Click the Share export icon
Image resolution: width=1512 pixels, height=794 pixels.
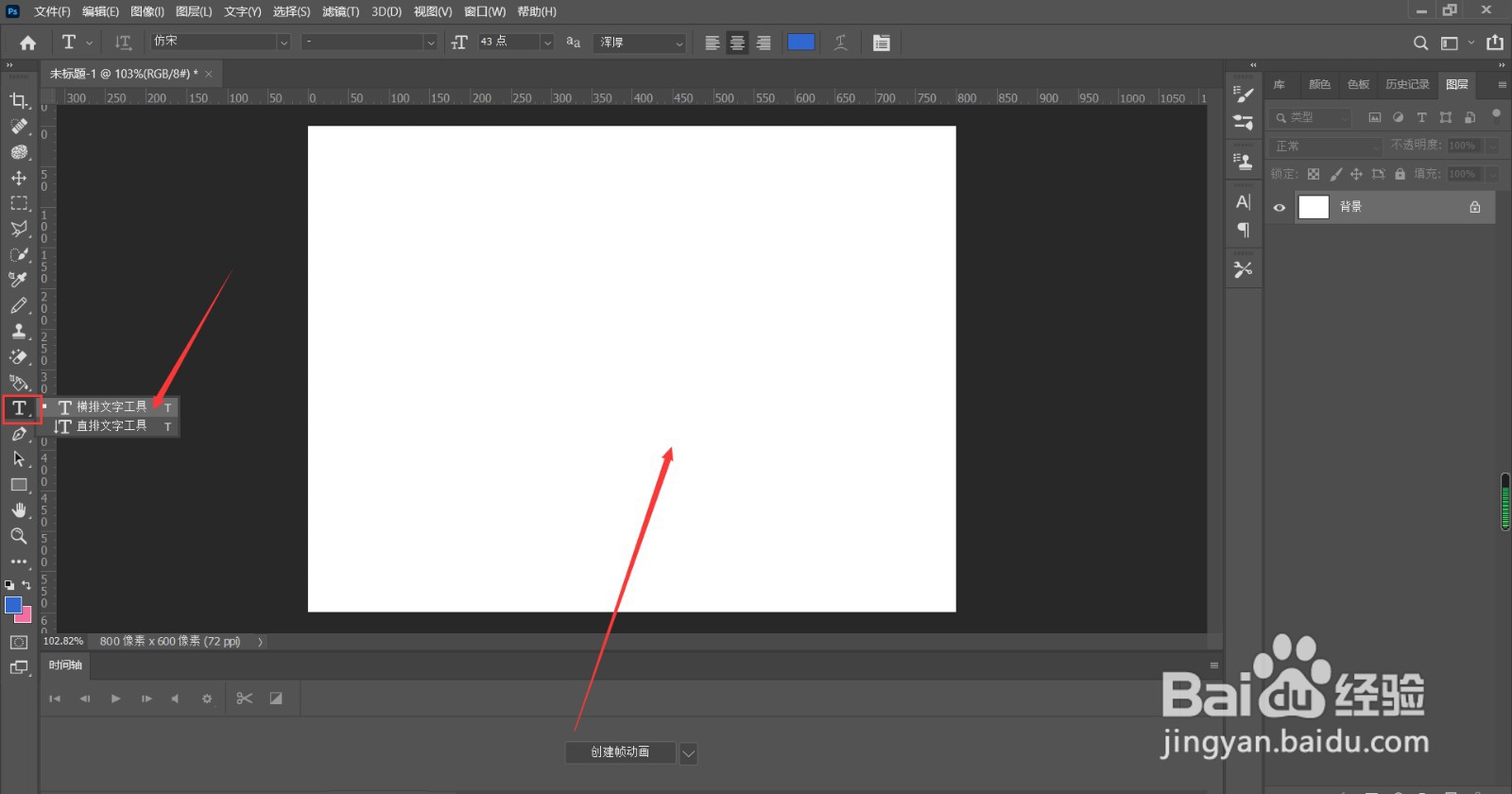[1495, 43]
